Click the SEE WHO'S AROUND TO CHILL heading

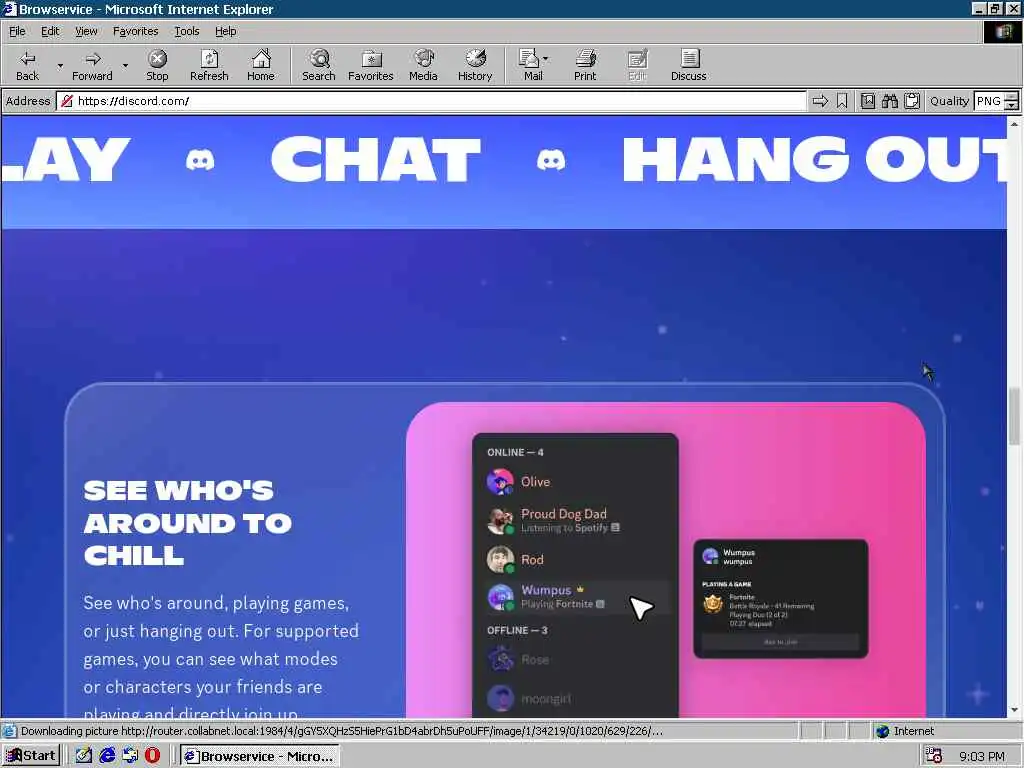pyautogui.click(x=188, y=522)
